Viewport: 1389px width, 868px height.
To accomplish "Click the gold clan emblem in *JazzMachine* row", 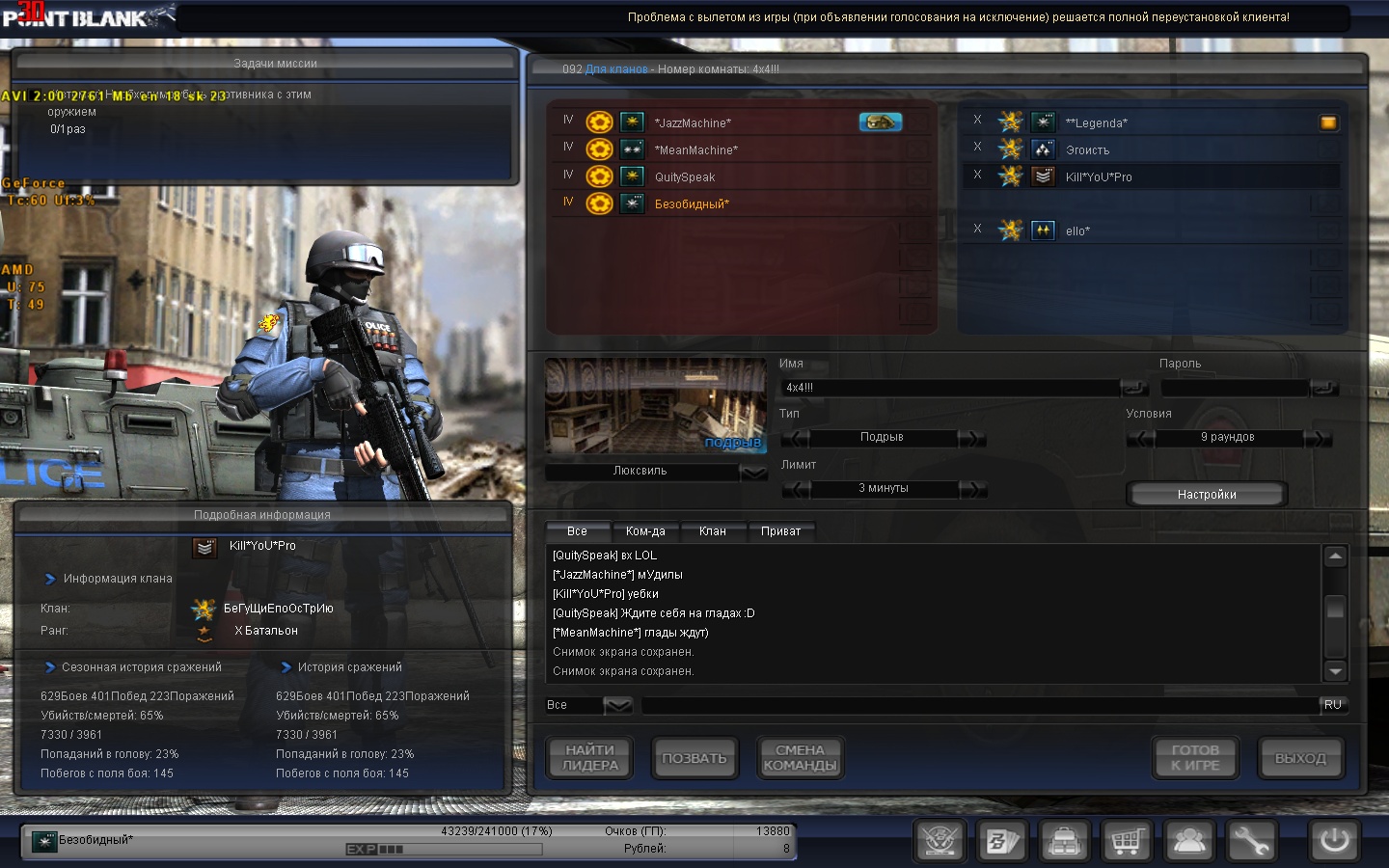I will [x=600, y=122].
